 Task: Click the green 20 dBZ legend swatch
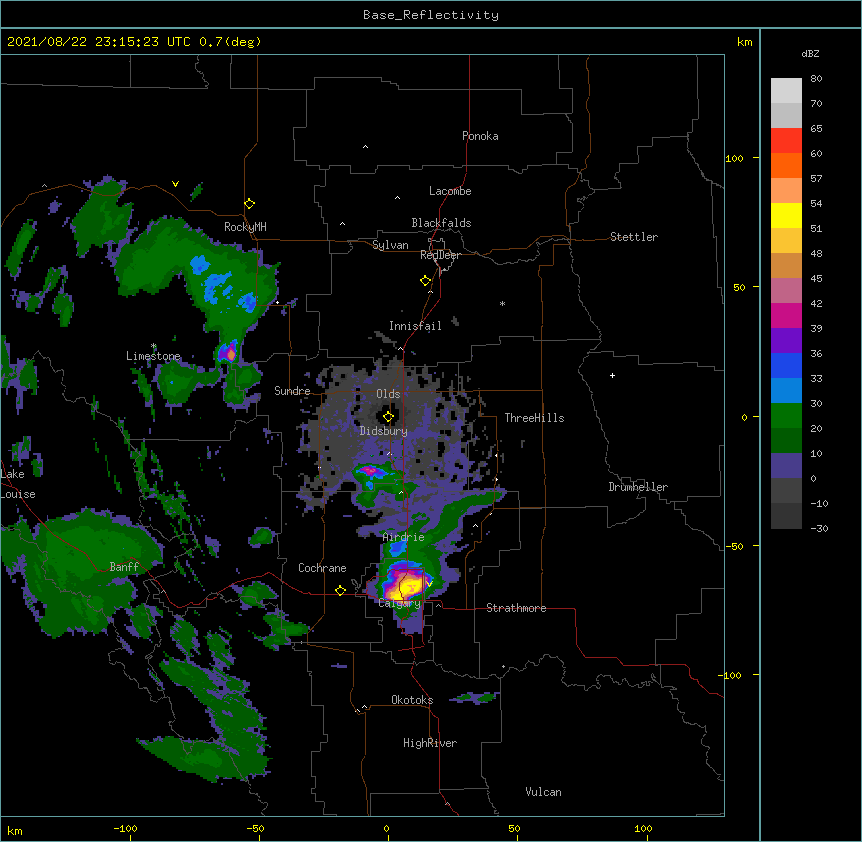click(786, 416)
